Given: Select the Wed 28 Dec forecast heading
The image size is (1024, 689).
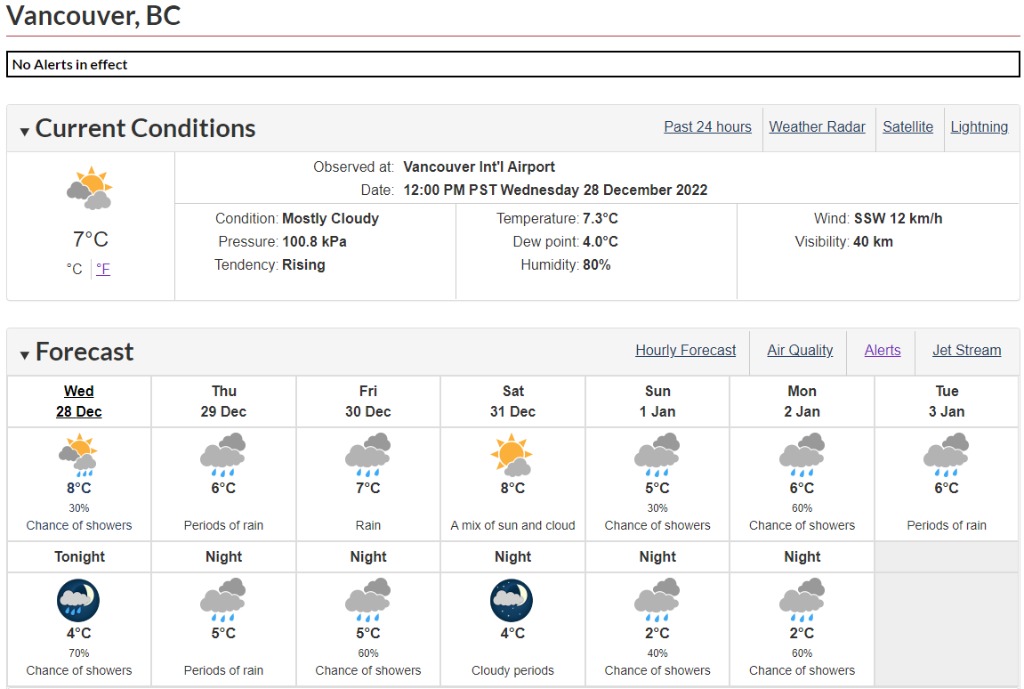Looking at the screenshot, I should [79, 401].
